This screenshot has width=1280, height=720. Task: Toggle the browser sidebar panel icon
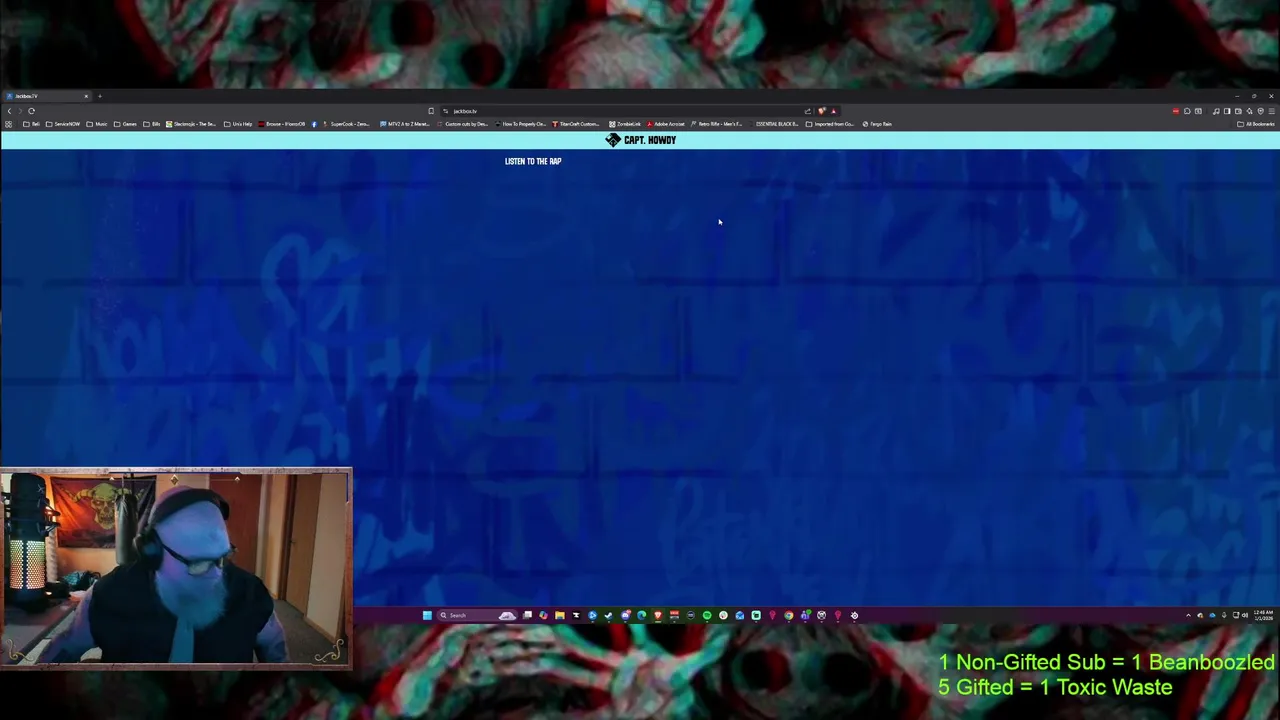(x=1227, y=111)
